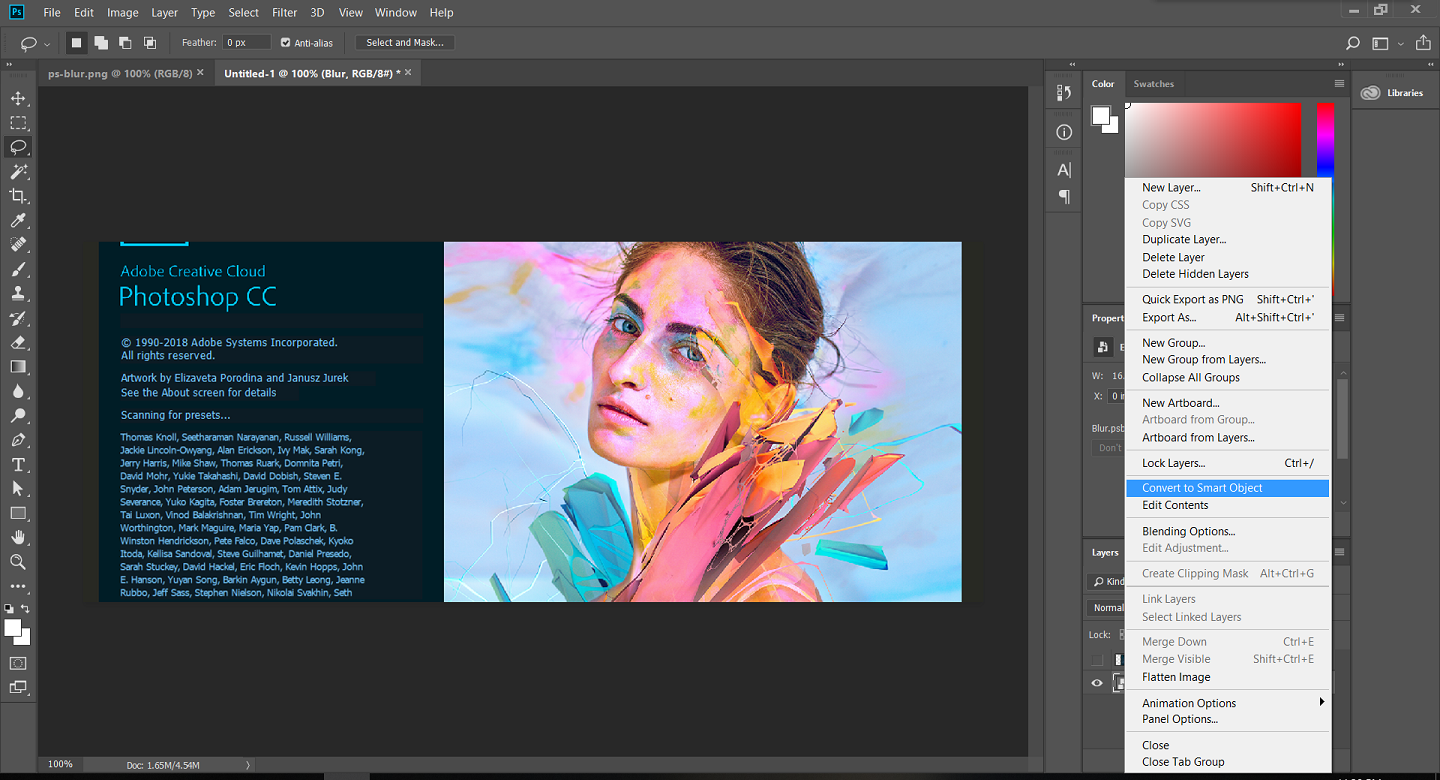
Task: Toggle visibility eye of the bottom layer
Action: tap(1097, 683)
